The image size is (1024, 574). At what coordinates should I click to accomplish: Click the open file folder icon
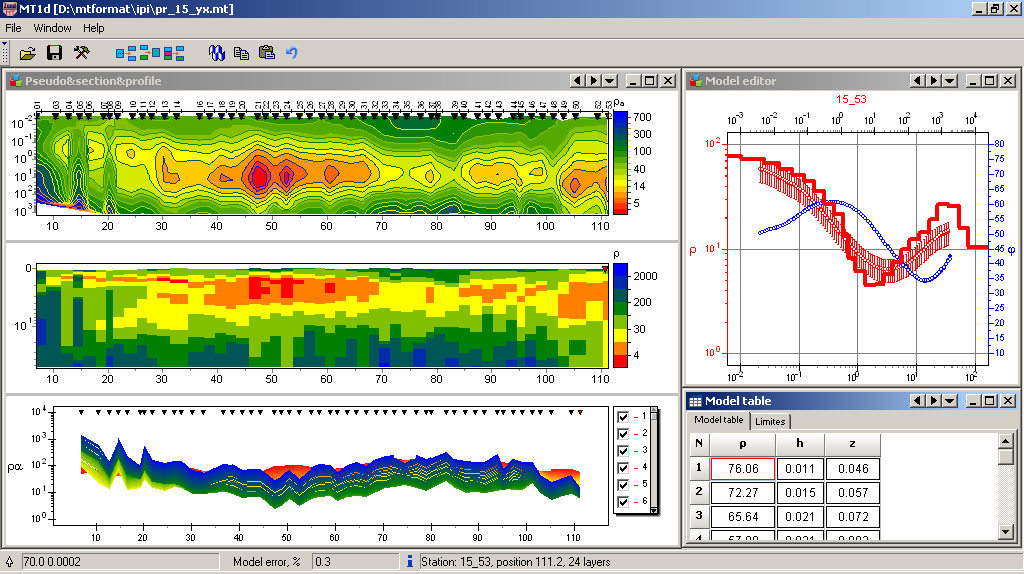pos(28,52)
